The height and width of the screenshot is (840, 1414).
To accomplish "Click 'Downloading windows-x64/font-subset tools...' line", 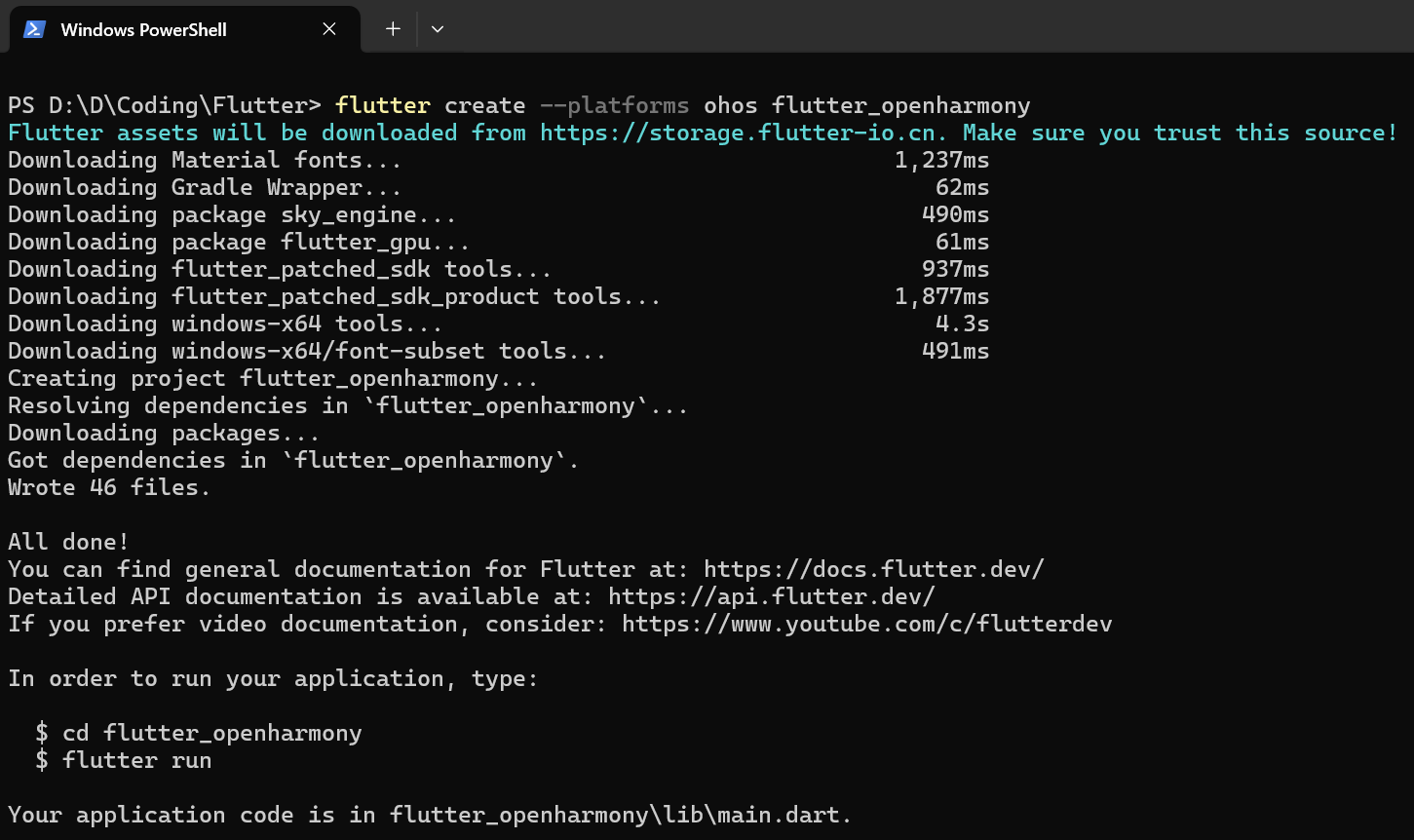I will [307, 351].
